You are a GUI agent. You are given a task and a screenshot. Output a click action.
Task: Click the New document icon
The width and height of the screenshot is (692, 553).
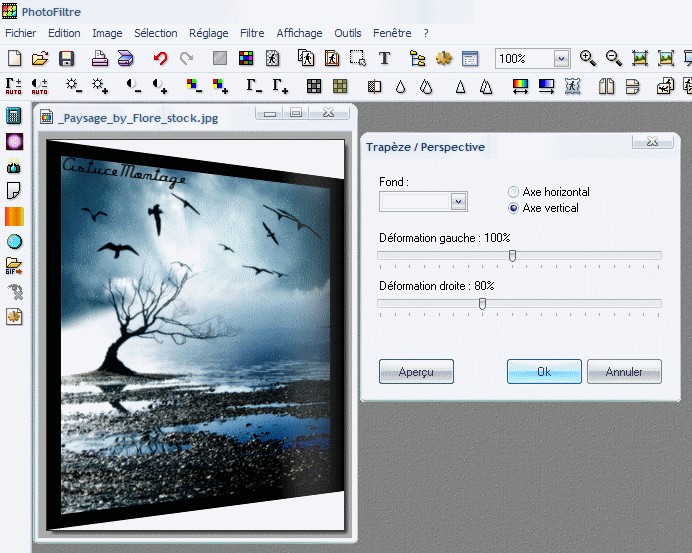14,58
